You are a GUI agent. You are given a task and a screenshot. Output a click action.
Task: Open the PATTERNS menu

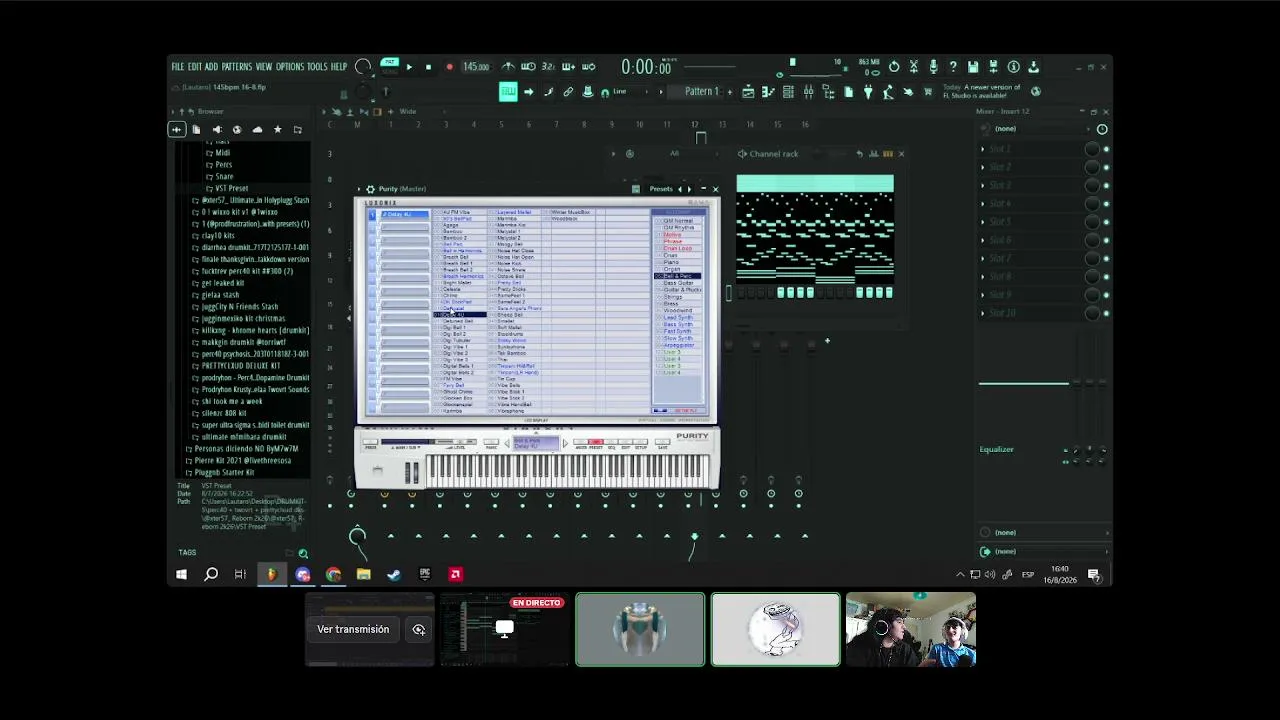click(x=237, y=67)
